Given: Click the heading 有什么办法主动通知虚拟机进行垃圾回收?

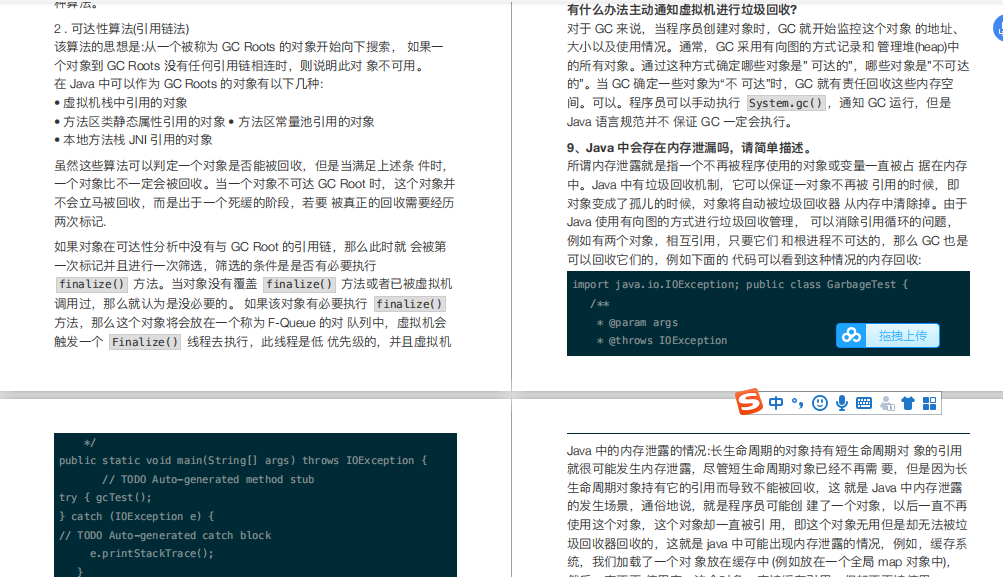Looking at the screenshot, I should click(683, 10).
